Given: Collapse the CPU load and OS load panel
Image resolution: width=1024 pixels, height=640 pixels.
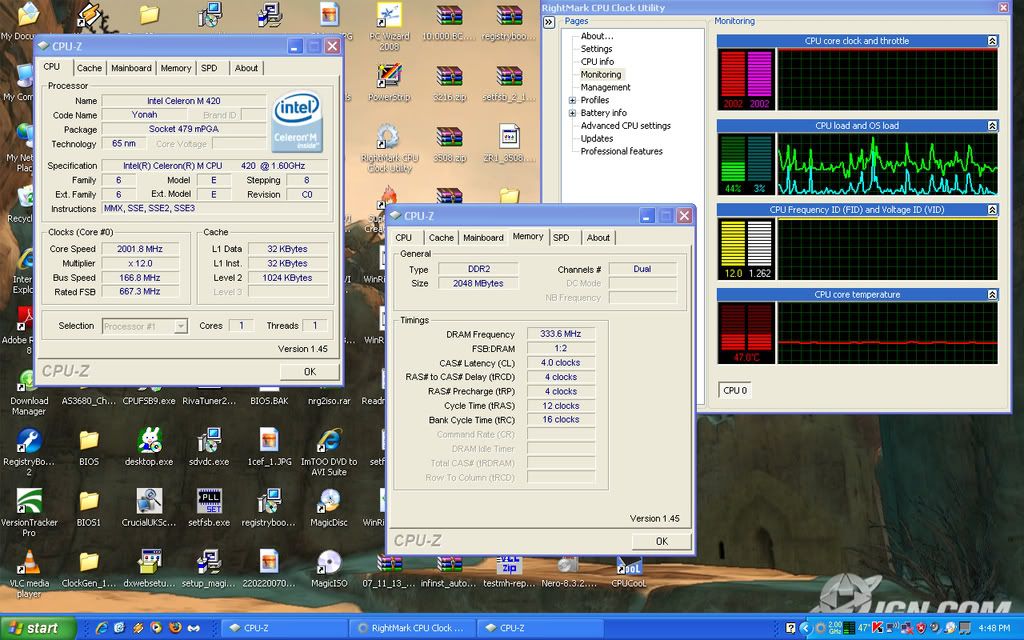Looking at the screenshot, I should (992, 125).
